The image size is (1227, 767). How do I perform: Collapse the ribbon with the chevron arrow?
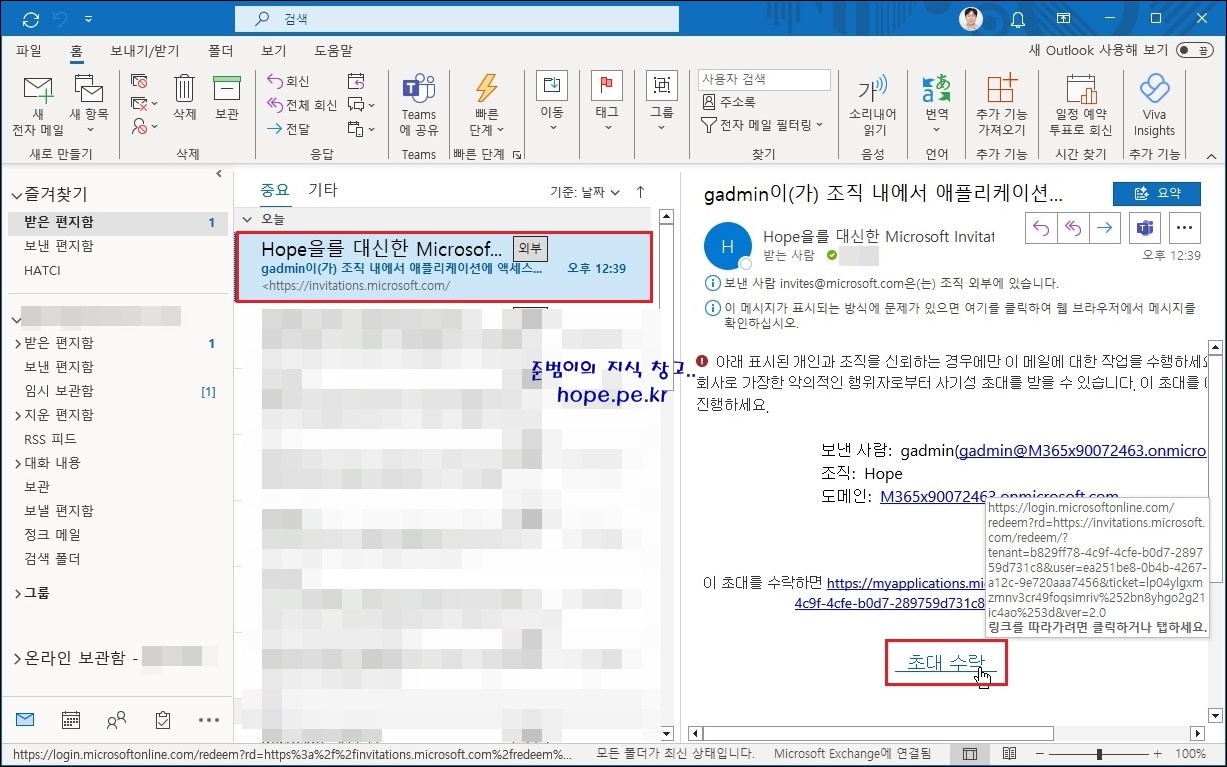pyautogui.click(x=1210, y=156)
